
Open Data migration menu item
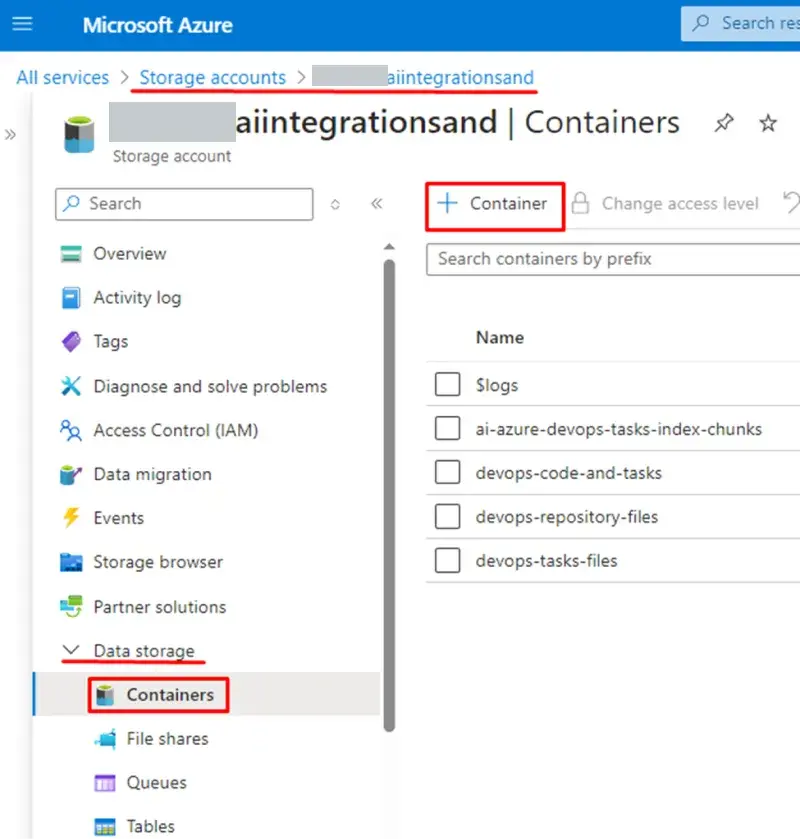tap(153, 474)
